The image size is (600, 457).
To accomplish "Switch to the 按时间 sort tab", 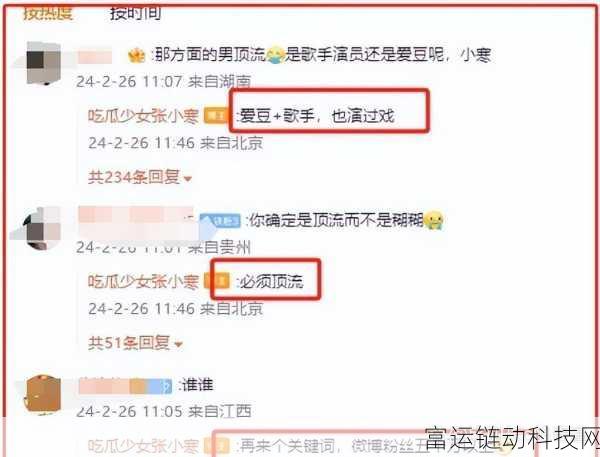I will coord(135,13).
